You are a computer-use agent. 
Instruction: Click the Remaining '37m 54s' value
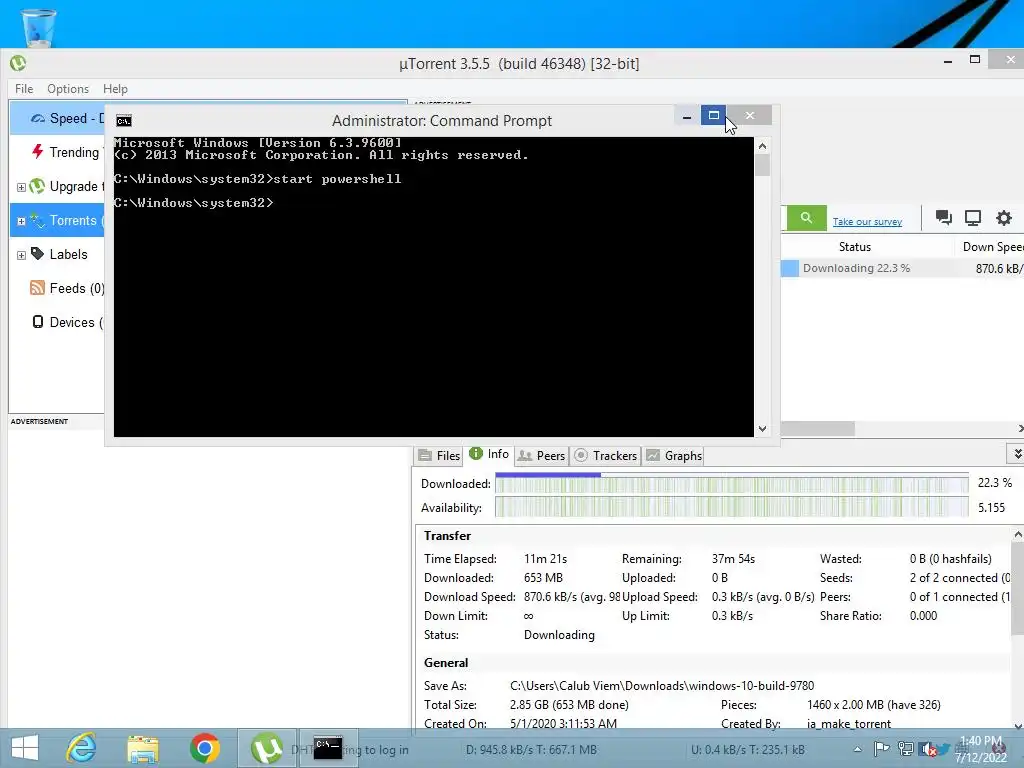(733, 559)
